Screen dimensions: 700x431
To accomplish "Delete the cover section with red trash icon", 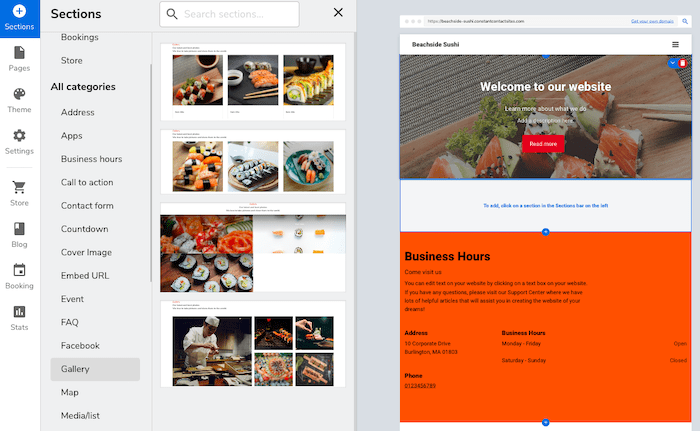I will pyautogui.click(x=683, y=63).
